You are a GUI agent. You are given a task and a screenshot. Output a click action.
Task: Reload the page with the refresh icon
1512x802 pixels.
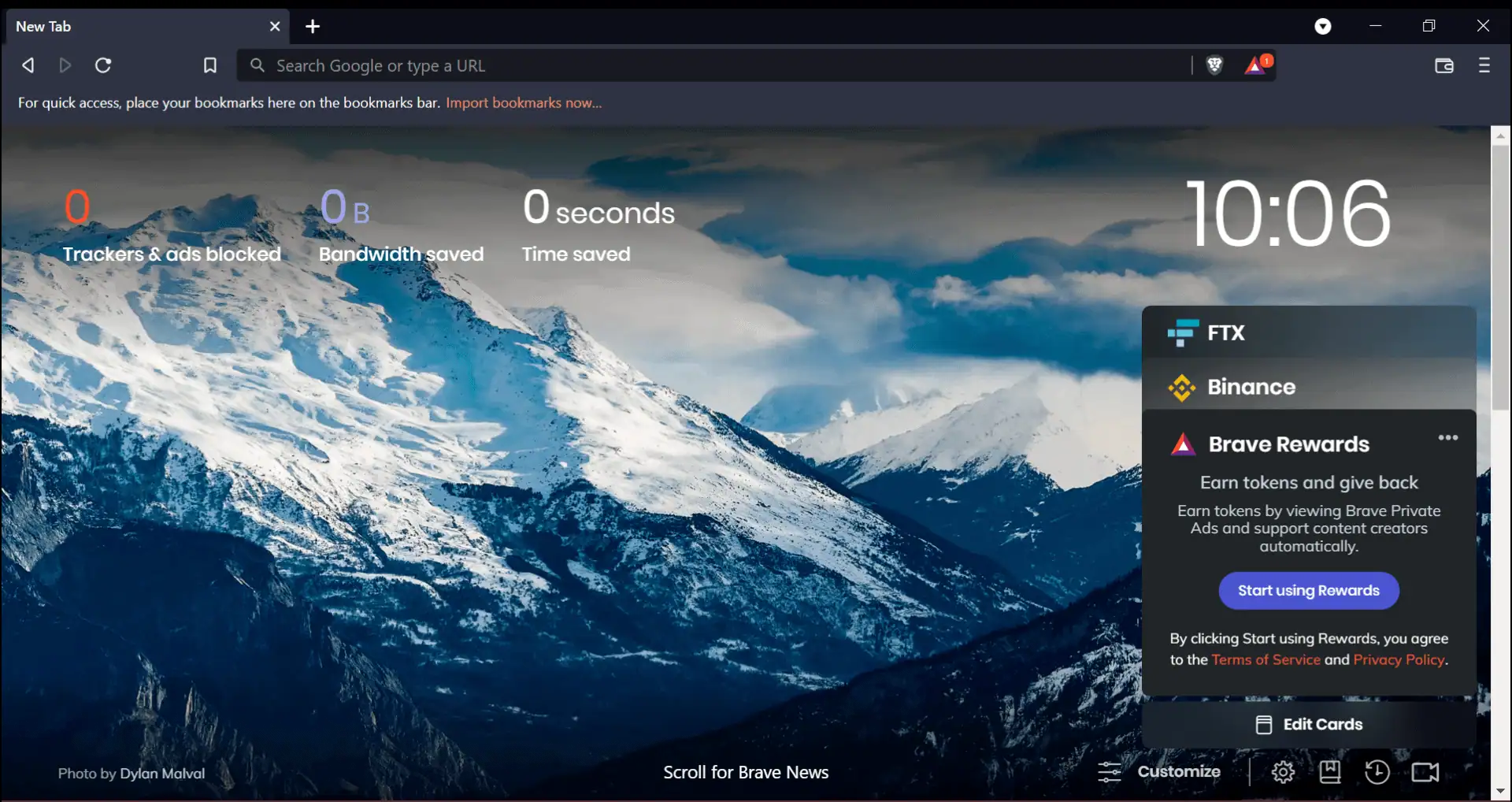(103, 65)
